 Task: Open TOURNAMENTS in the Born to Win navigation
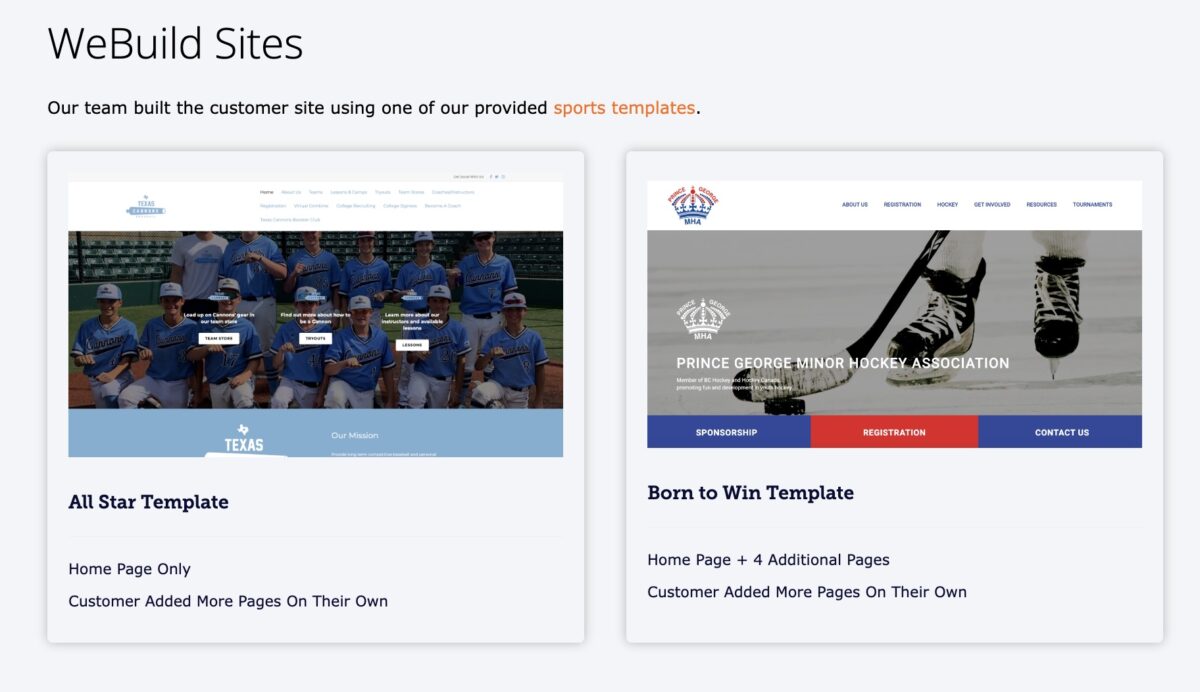(1094, 204)
